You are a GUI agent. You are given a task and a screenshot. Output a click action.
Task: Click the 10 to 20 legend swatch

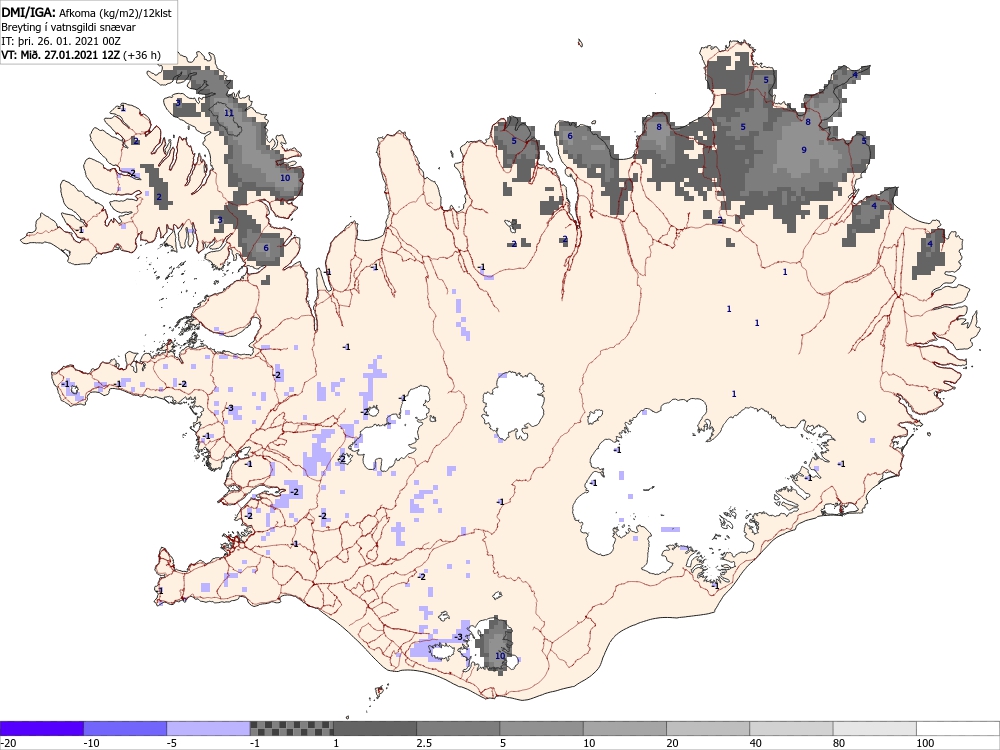pos(625,728)
